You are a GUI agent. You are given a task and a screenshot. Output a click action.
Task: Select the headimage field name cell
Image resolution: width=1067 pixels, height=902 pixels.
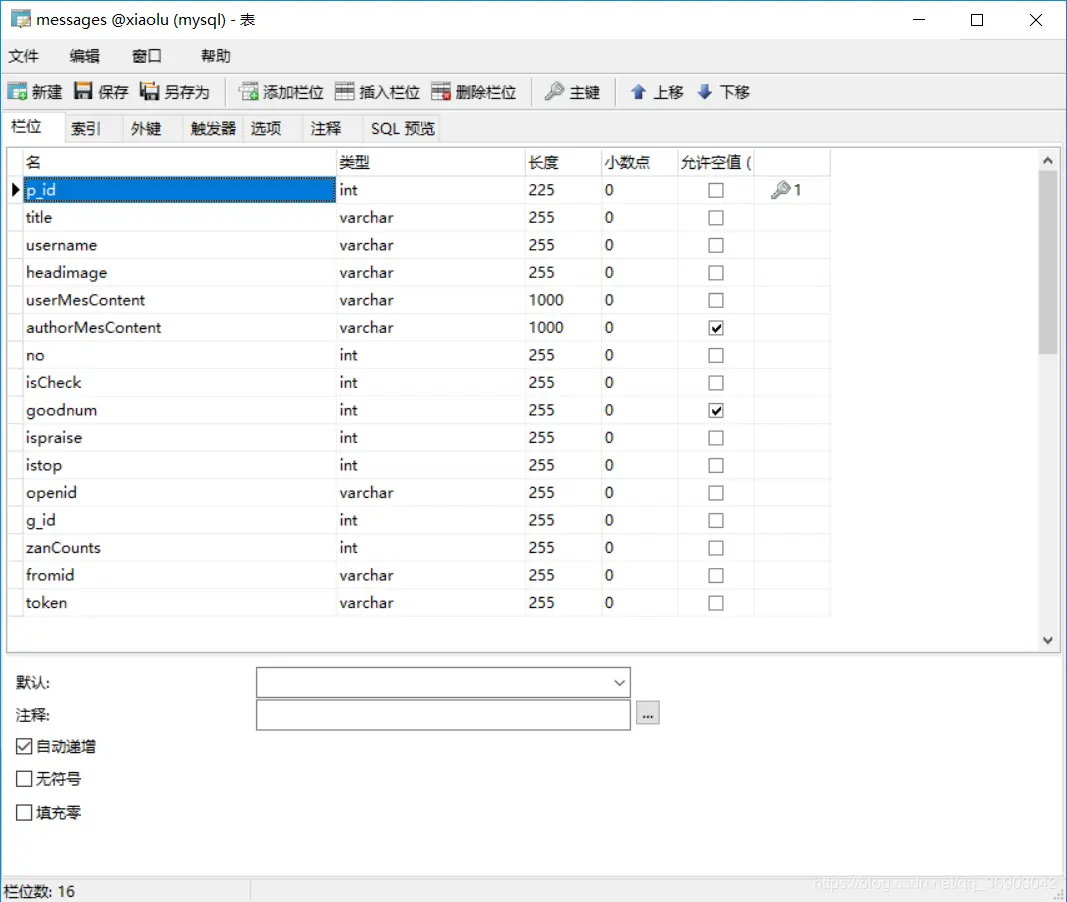(180, 273)
